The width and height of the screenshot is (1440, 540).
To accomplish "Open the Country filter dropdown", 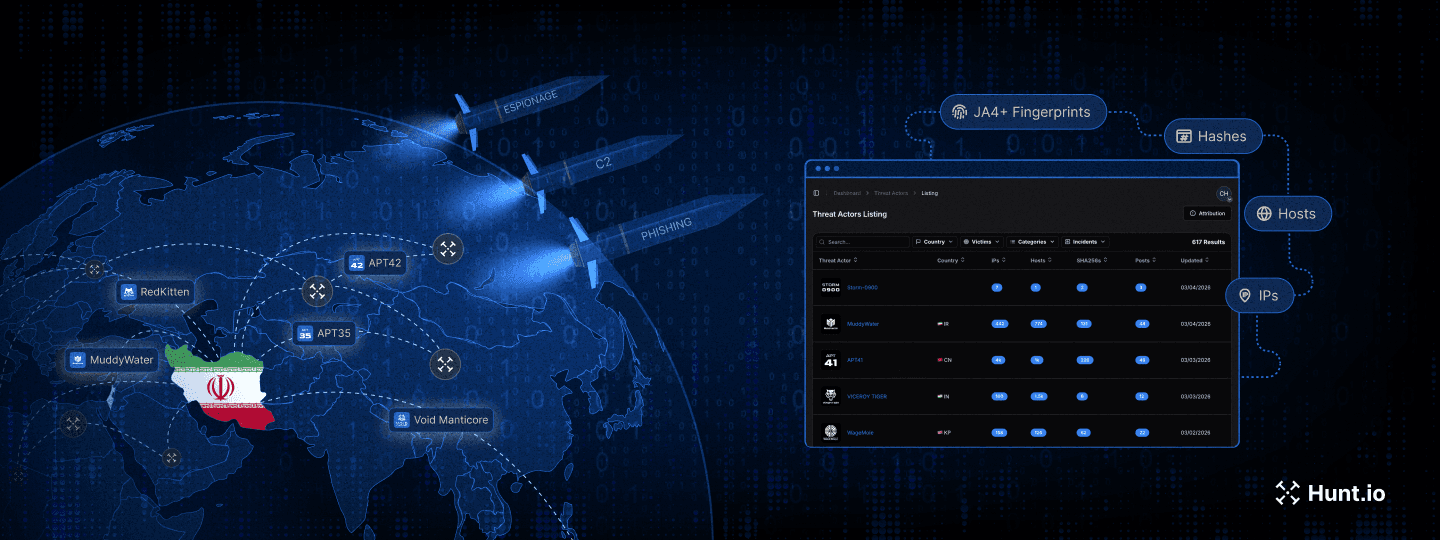I will 934,242.
